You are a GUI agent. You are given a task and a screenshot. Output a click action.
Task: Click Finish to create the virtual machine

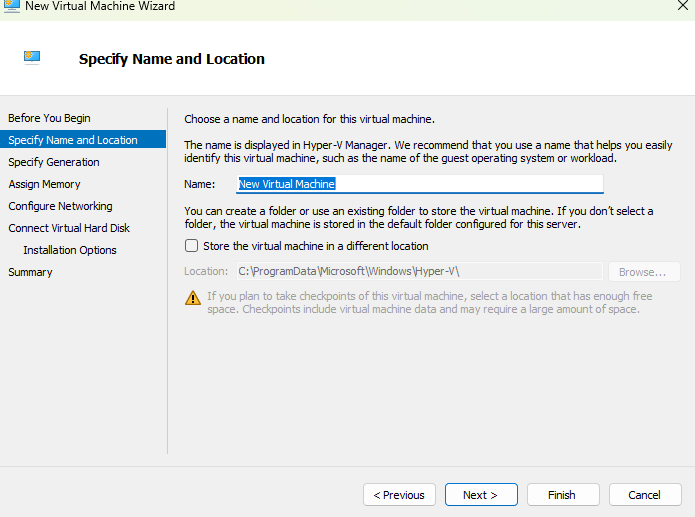pyautogui.click(x=562, y=495)
